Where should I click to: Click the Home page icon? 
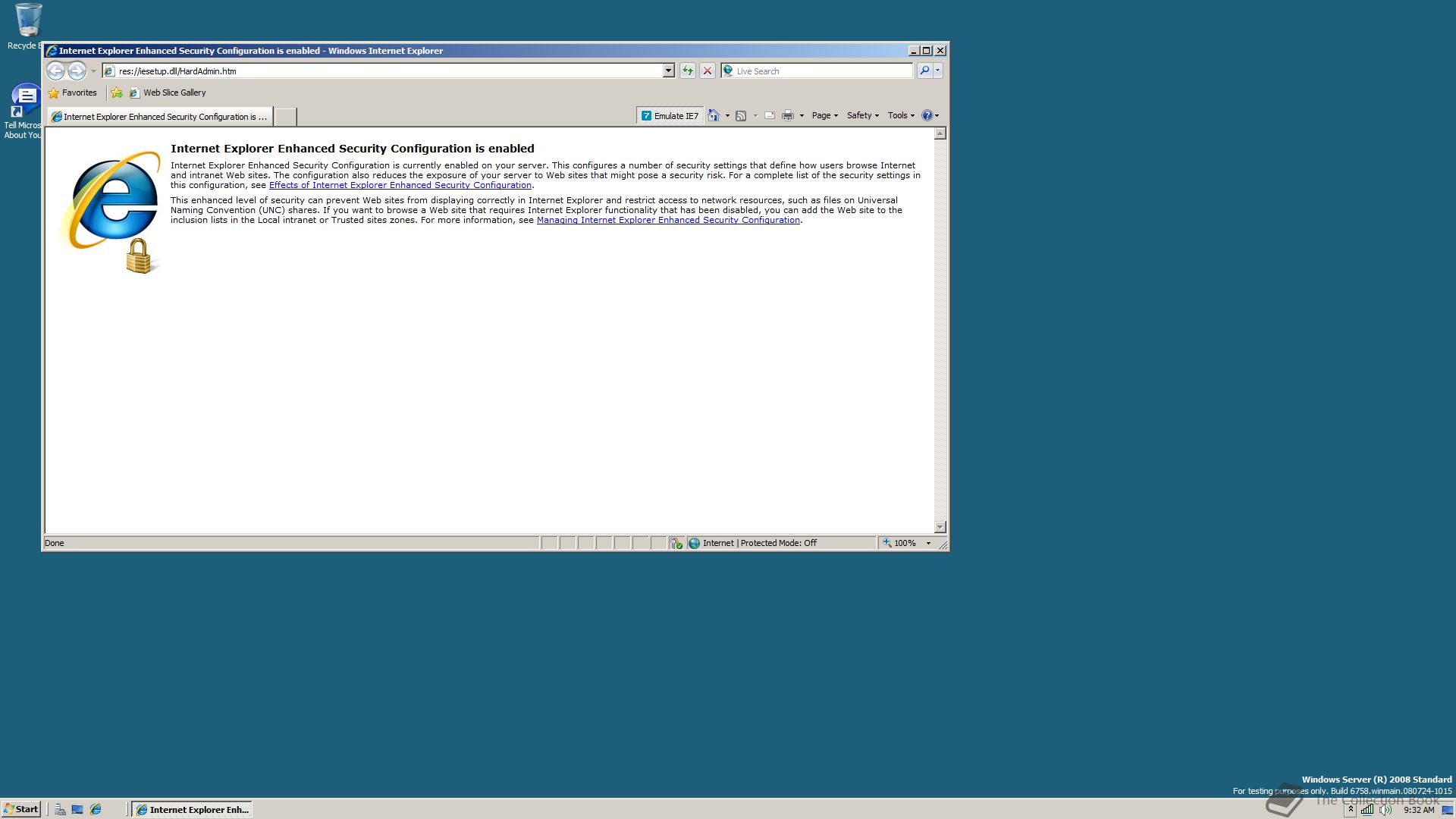tap(713, 115)
